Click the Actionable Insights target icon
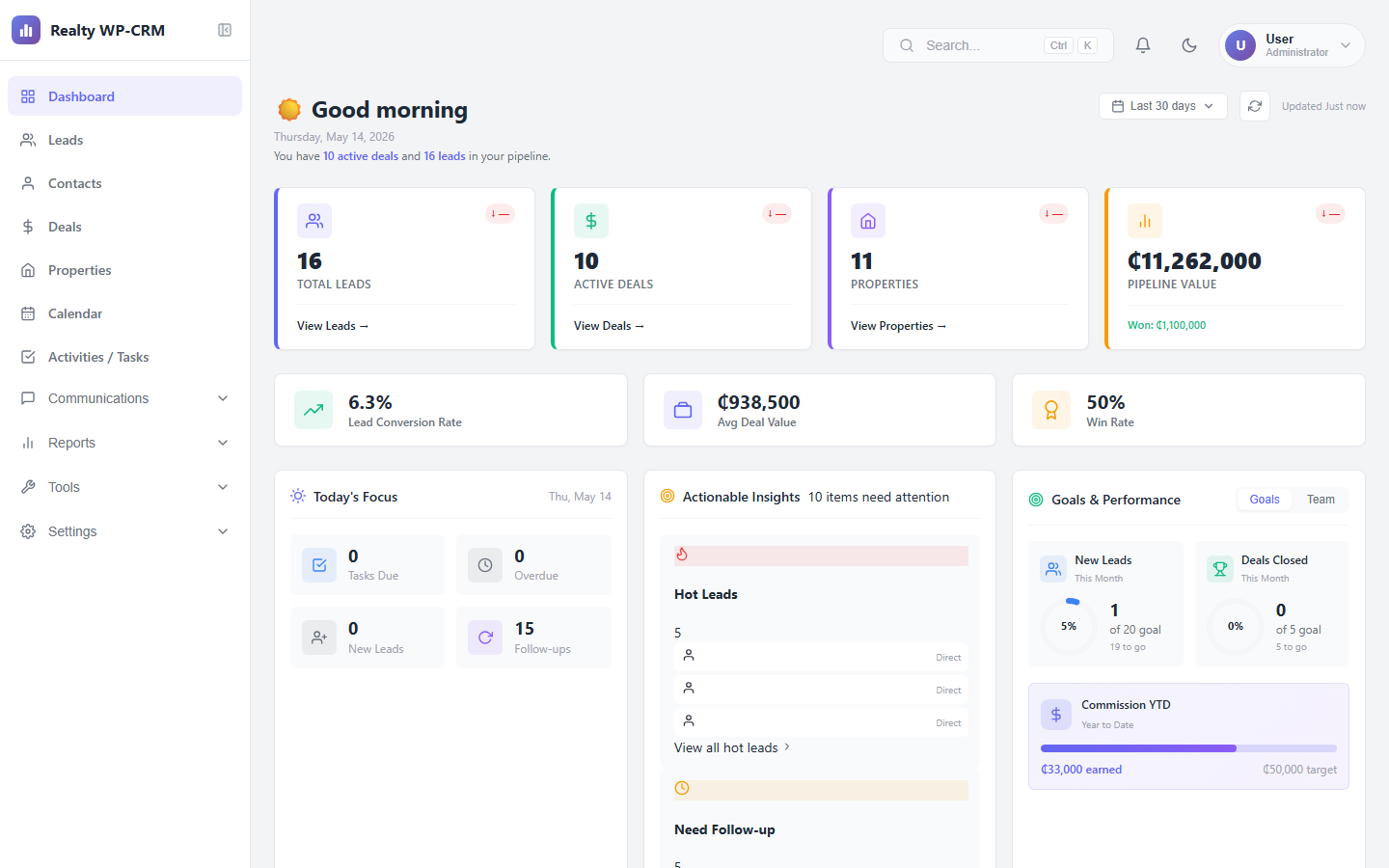Image resolution: width=1389 pixels, height=868 pixels. [x=667, y=496]
